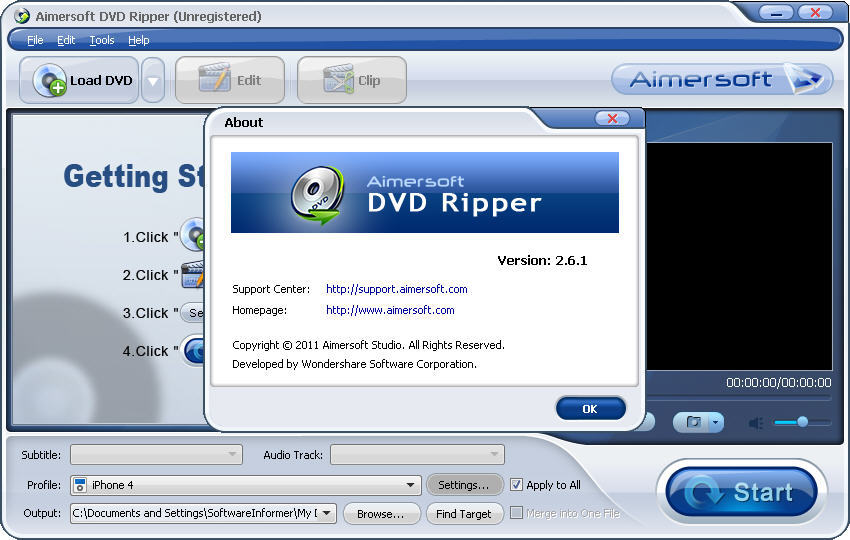Screen dimensions: 850x540
Task: Close the About dialog with the X
Action: [612, 118]
